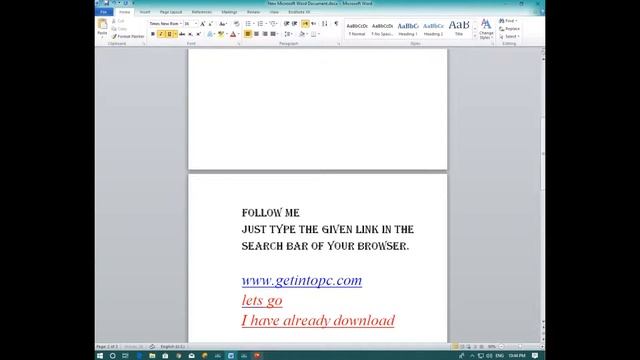The width and height of the screenshot is (640, 360).
Task: Click the Sort icon
Action: point(324,24)
